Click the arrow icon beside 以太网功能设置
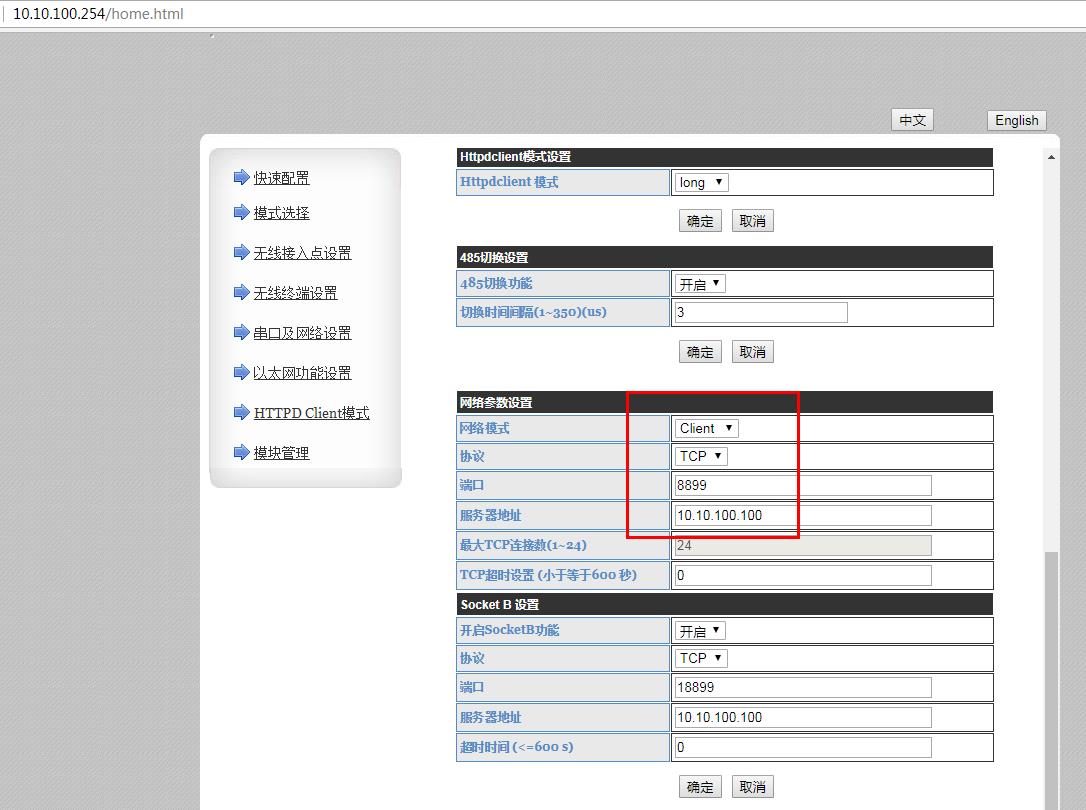This screenshot has width=1086, height=810. pos(241,373)
